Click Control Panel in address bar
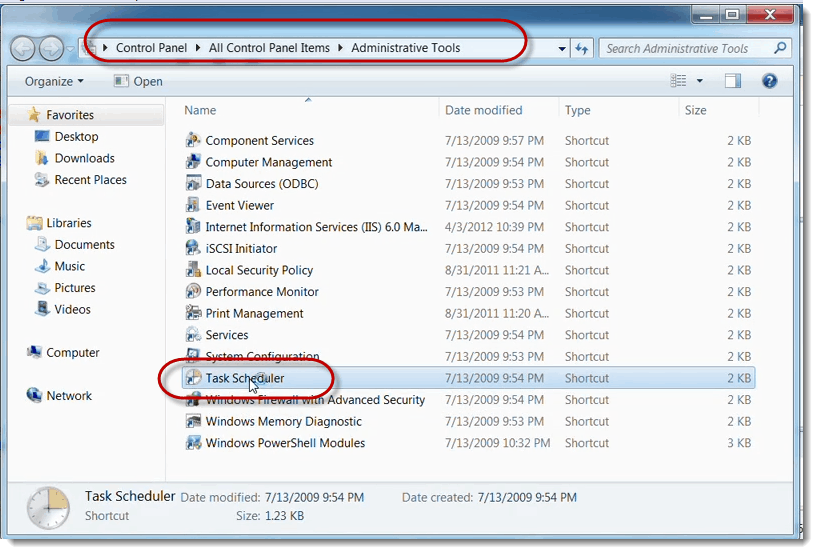818x554 pixels. tap(151, 48)
